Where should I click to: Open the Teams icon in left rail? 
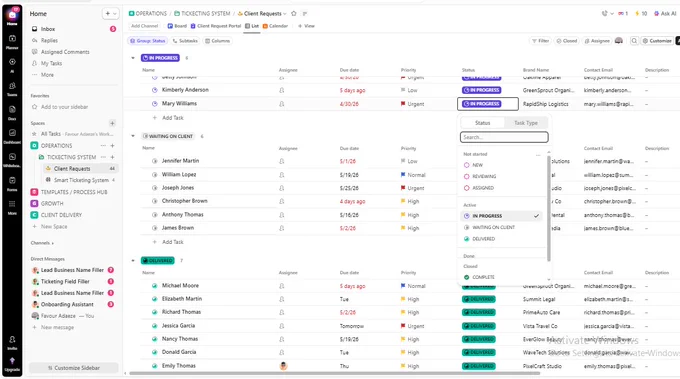point(12,85)
